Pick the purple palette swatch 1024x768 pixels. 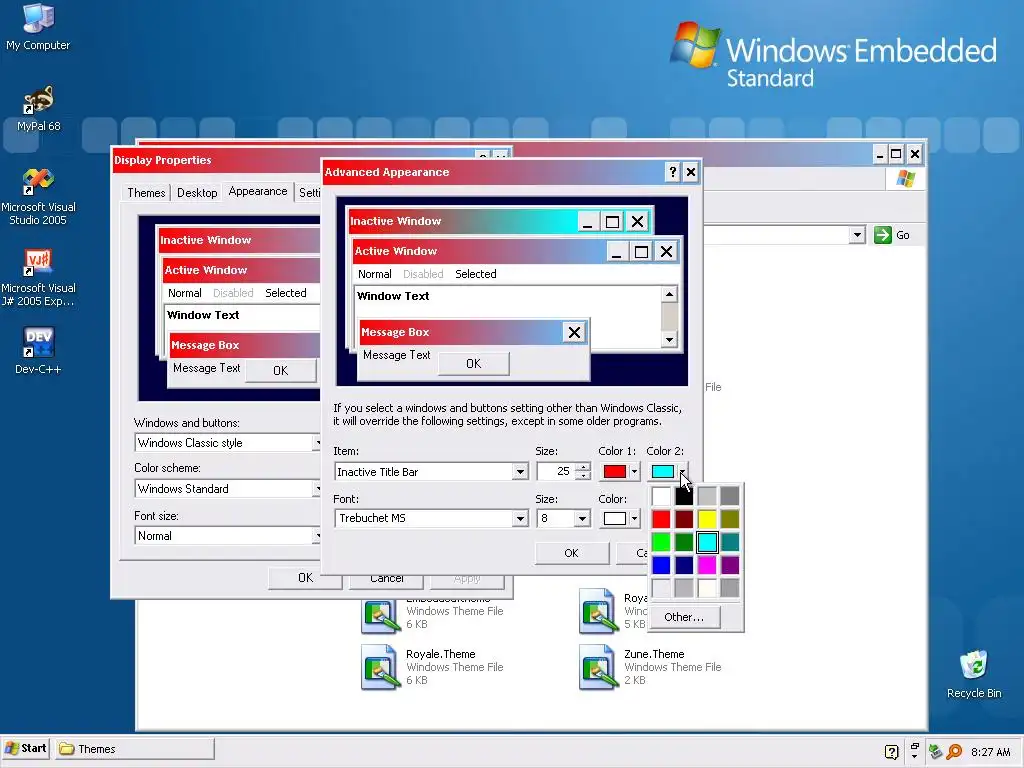click(x=729, y=565)
